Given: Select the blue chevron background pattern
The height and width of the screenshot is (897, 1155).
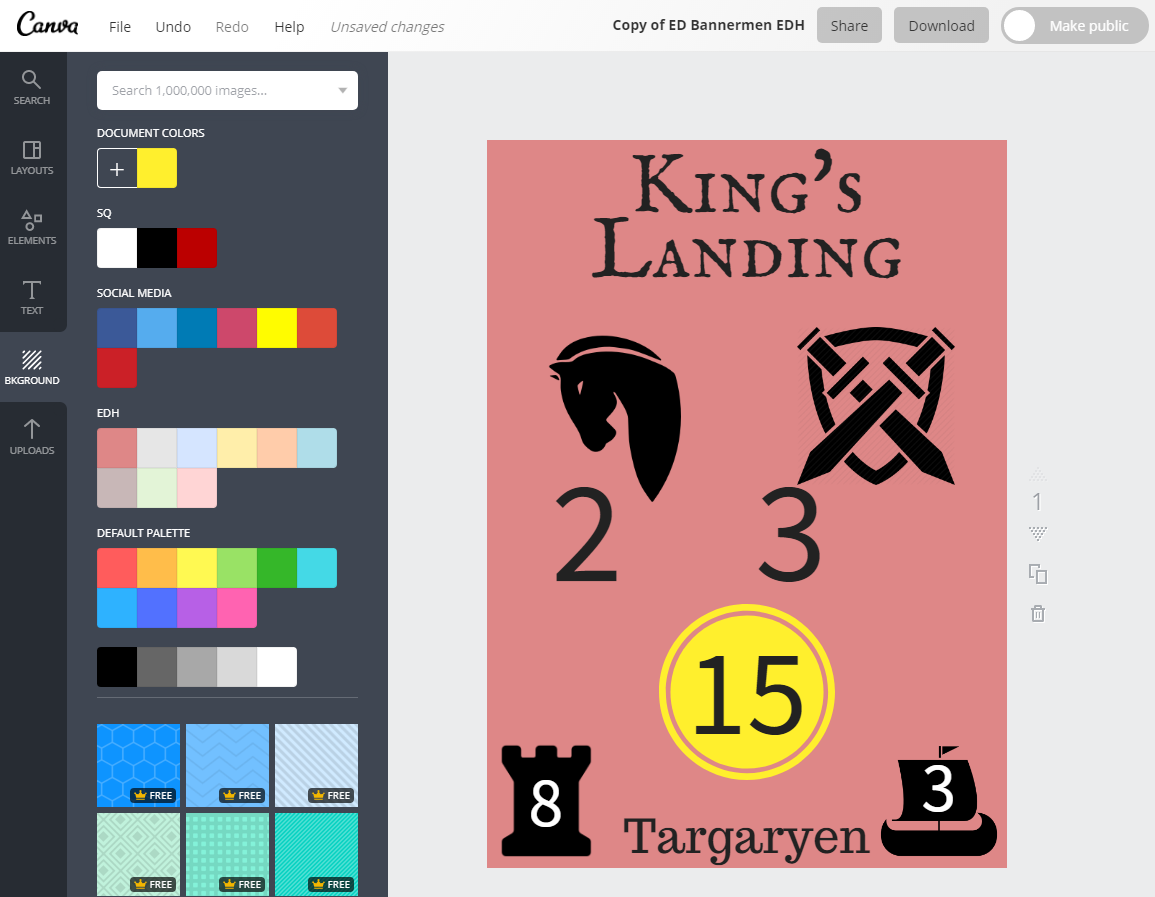Looking at the screenshot, I should click(x=227, y=765).
